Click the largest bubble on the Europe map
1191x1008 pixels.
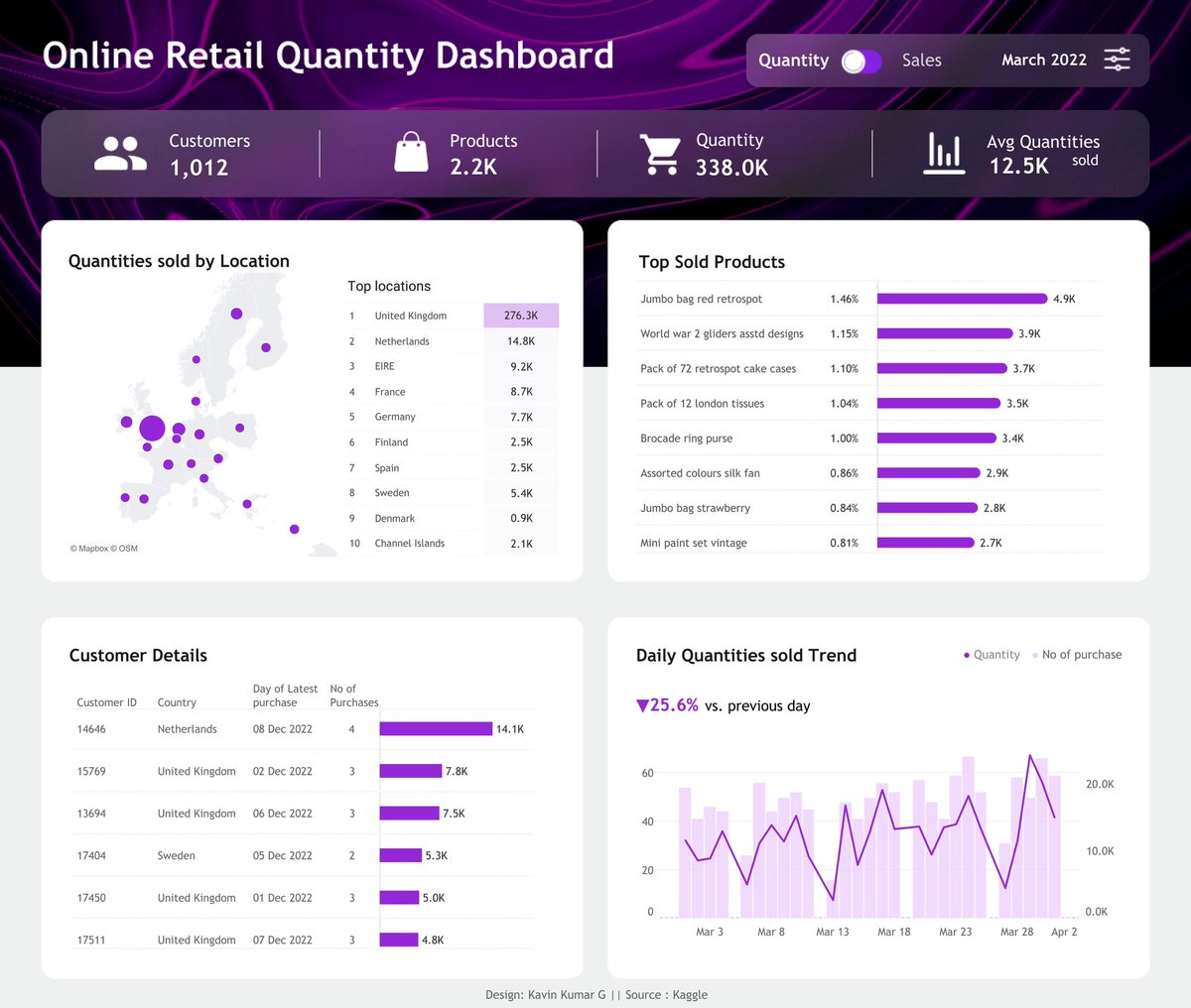[x=151, y=428]
